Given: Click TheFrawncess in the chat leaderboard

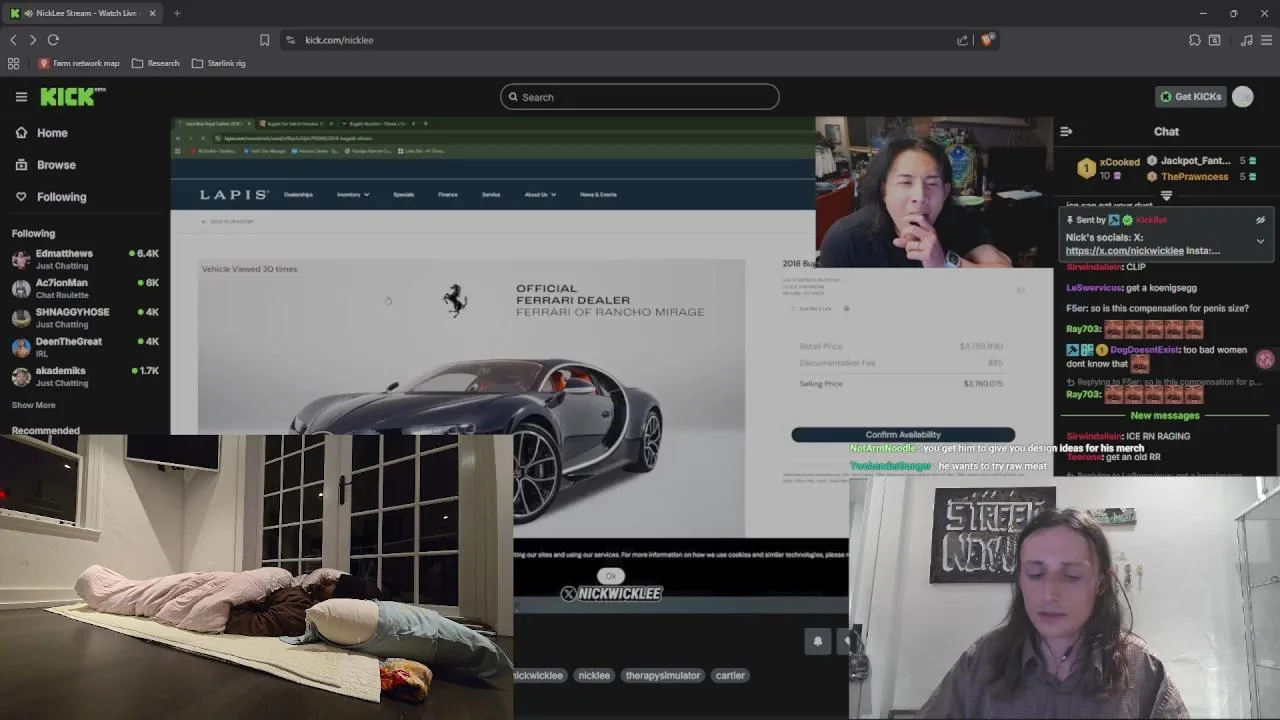Looking at the screenshot, I should 1194,177.
